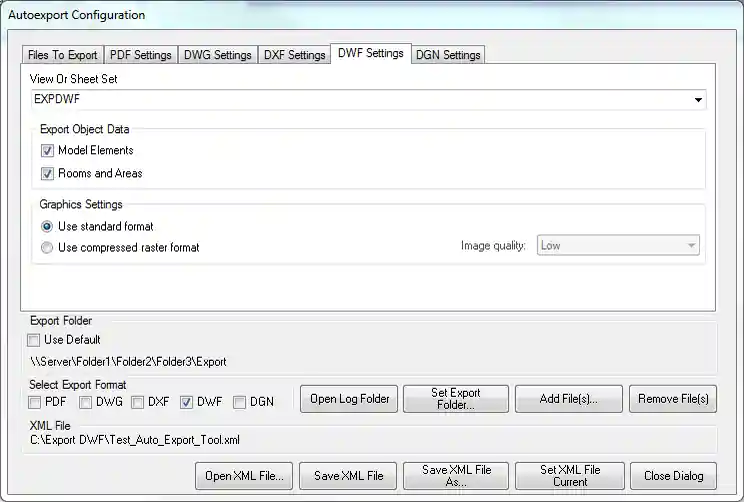The image size is (744, 502).
Task: Open the Image quality dropdown
Action: (618, 246)
